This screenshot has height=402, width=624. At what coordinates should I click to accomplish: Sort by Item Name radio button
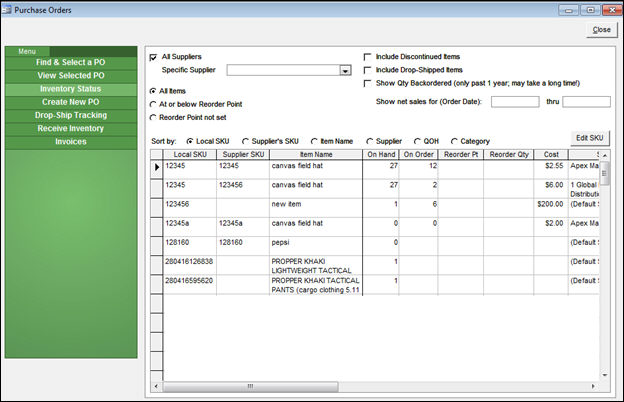tap(314, 141)
